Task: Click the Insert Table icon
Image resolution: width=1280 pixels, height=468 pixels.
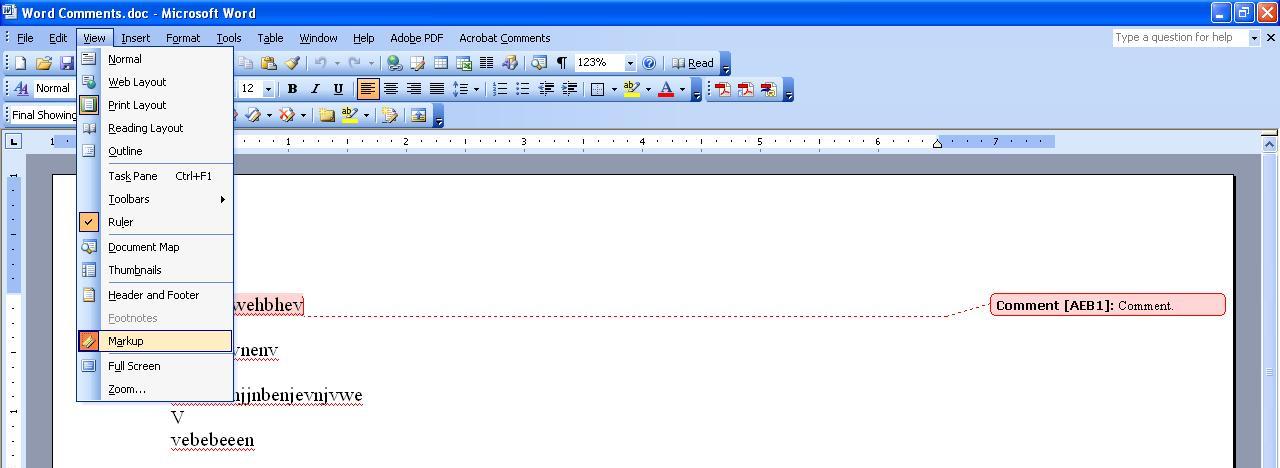Action: point(440,63)
